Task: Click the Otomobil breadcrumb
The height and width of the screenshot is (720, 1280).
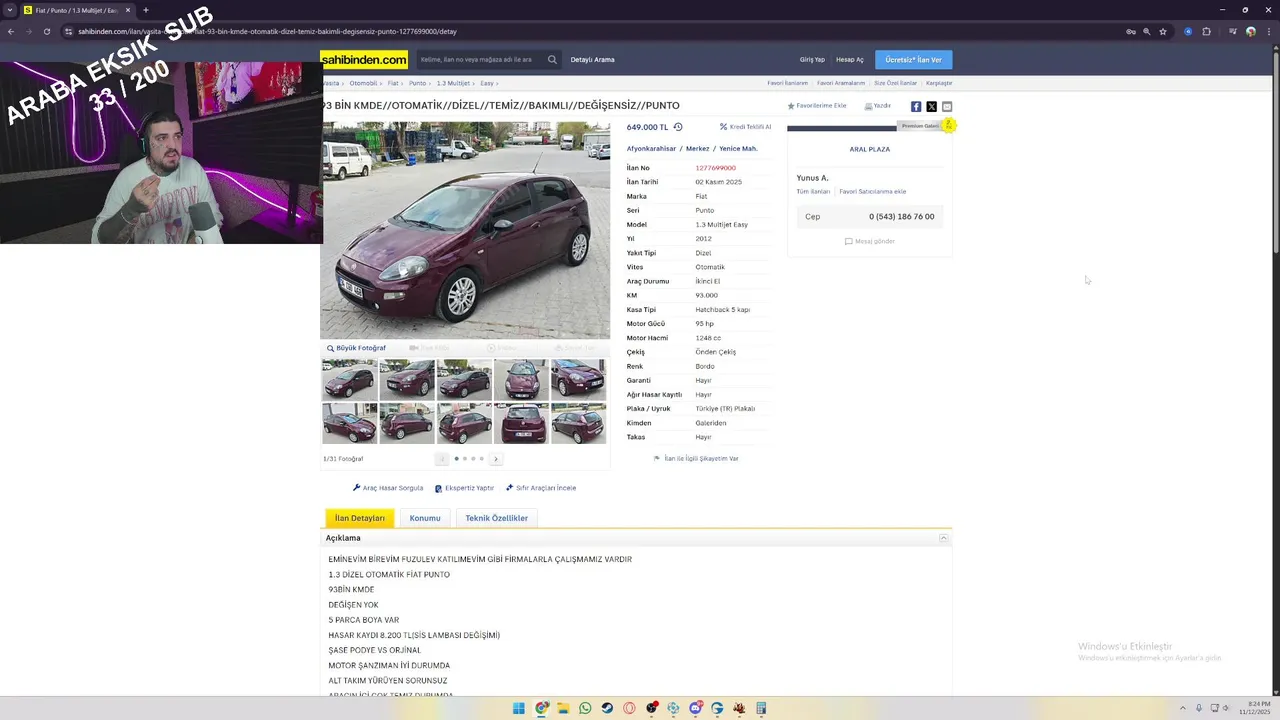Action: click(x=363, y=83)
